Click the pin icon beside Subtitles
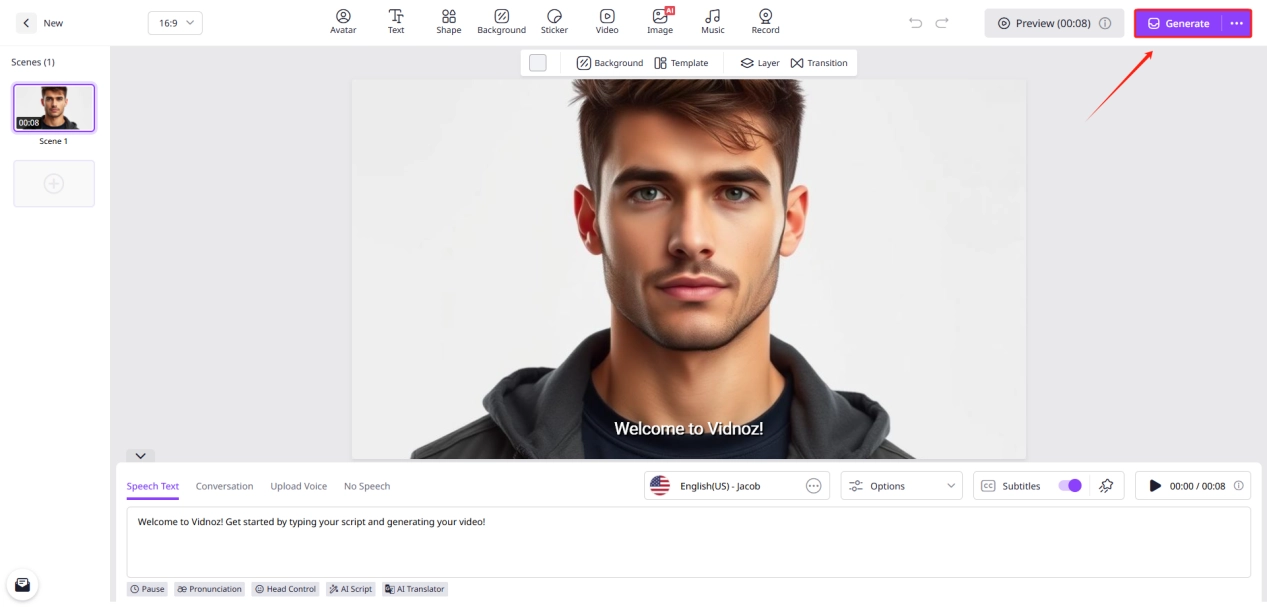This screenshot has width=1267, height=607. 1106,486
